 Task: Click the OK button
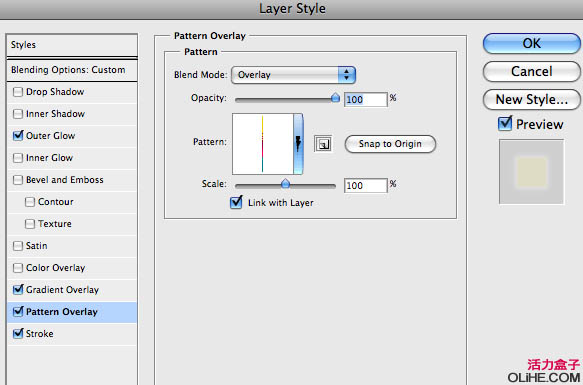[532, 44]
